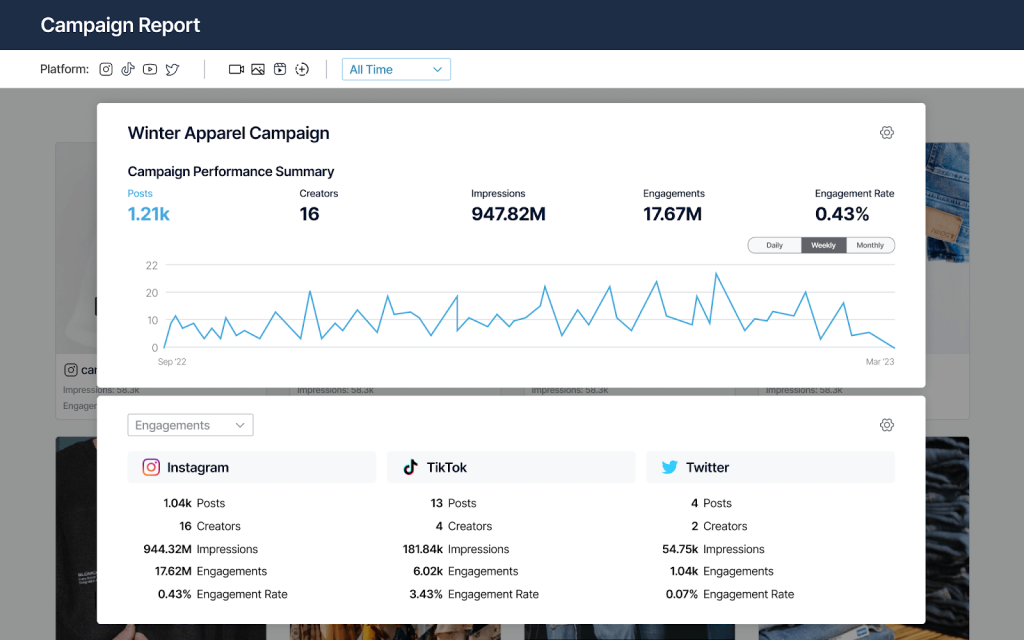Select the video content type icon
This screenshot has width=1024, height=640.
tap(236, 69)
